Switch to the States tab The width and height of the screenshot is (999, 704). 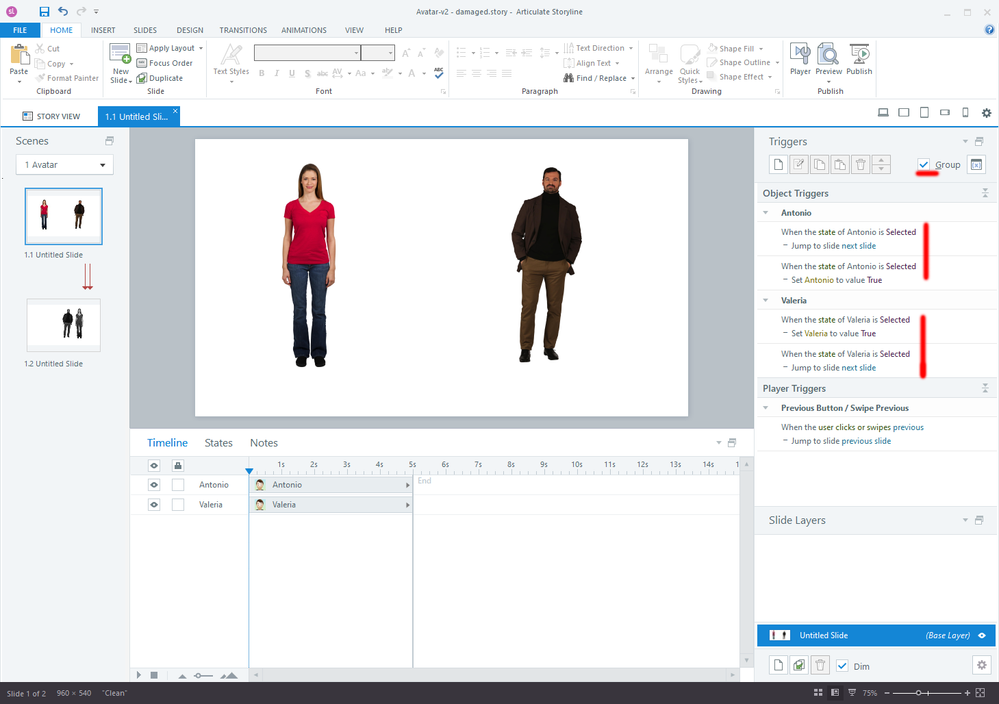(x=218, y=443)
